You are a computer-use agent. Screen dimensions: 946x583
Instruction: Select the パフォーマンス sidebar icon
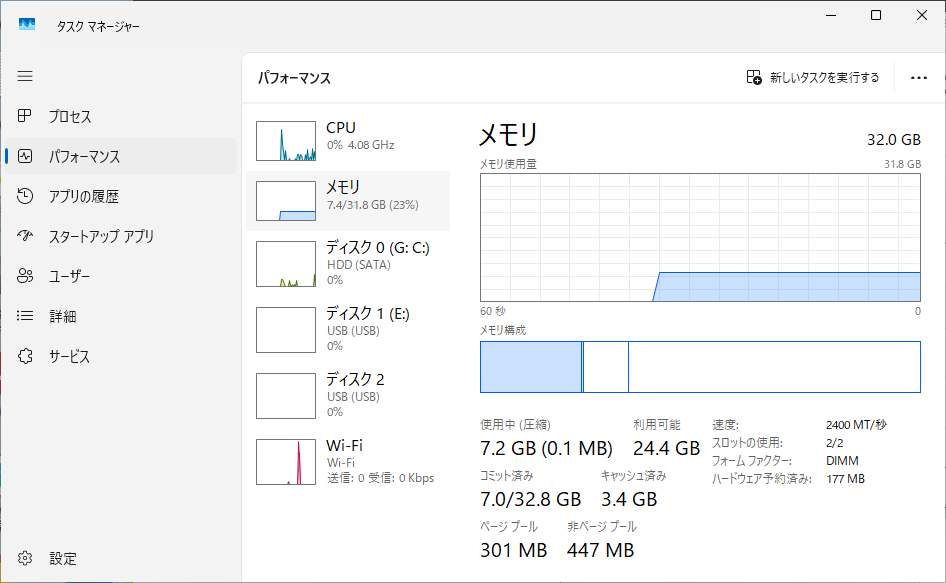pyautogui.click(x=26, y=156)
